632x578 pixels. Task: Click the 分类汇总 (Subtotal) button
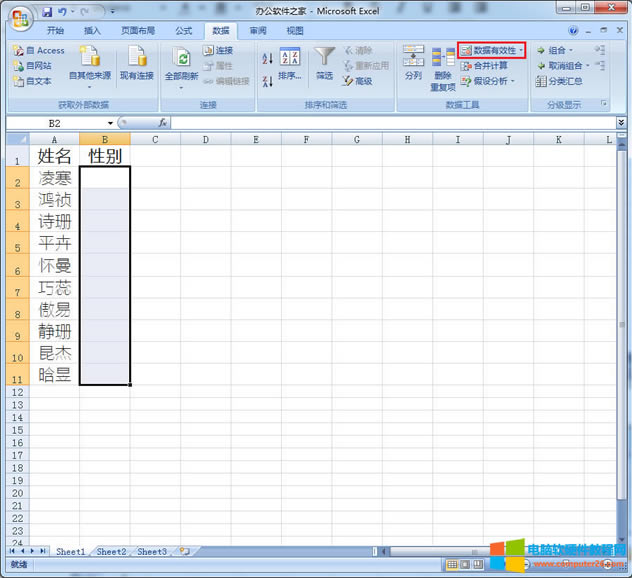point(558,81)
